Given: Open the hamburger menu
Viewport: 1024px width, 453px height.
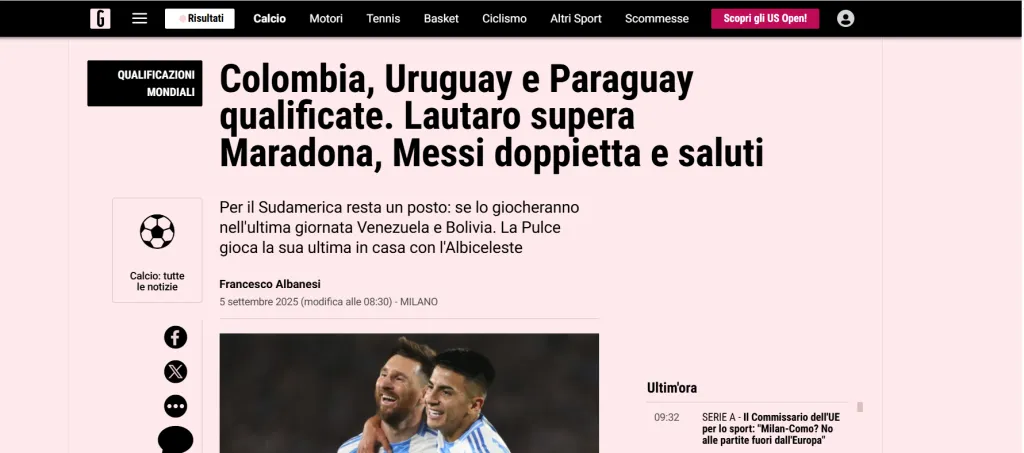Looking at the screenshot, I should (139, 18).
